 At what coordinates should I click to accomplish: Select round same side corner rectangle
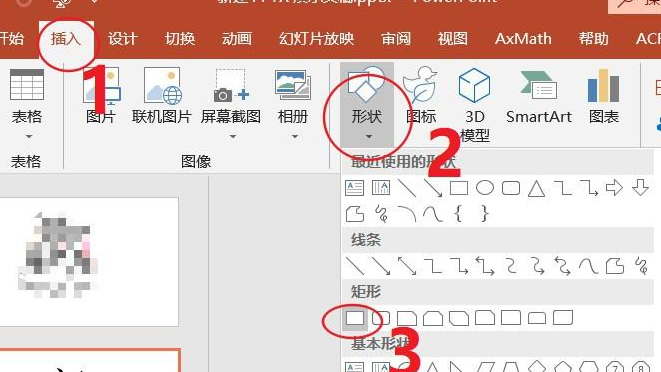[x=537, y=318]
